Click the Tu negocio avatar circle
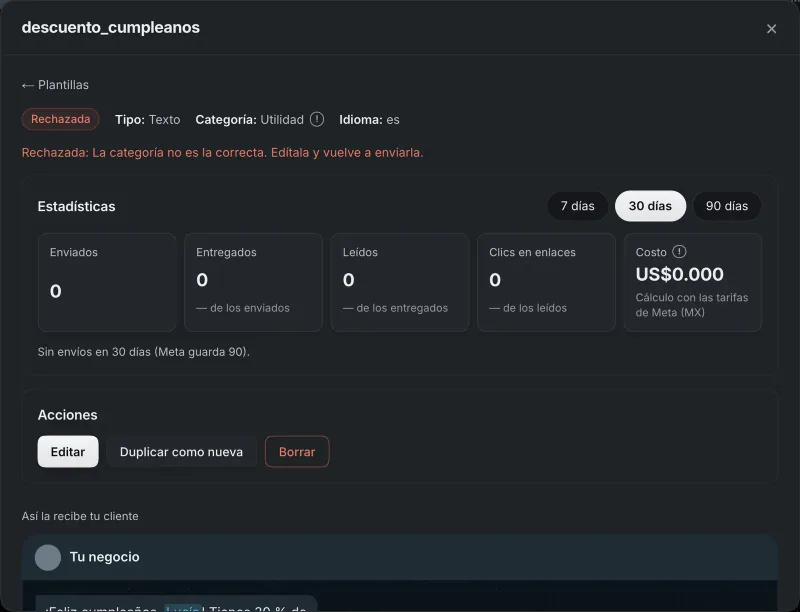This screenshot has height=612, width=800. (48, 557)
